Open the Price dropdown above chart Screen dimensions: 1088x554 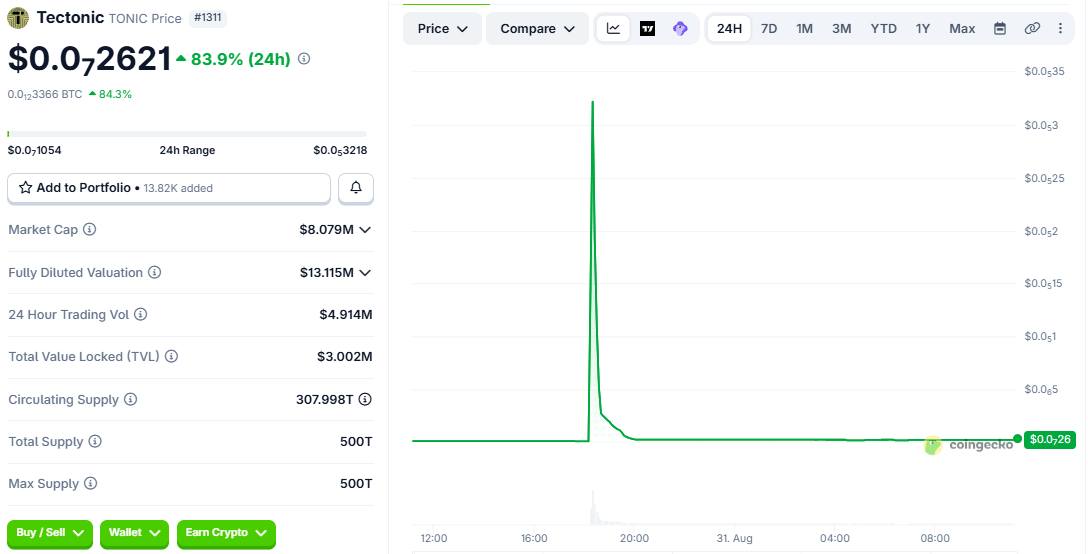click(x=443, y=28)
